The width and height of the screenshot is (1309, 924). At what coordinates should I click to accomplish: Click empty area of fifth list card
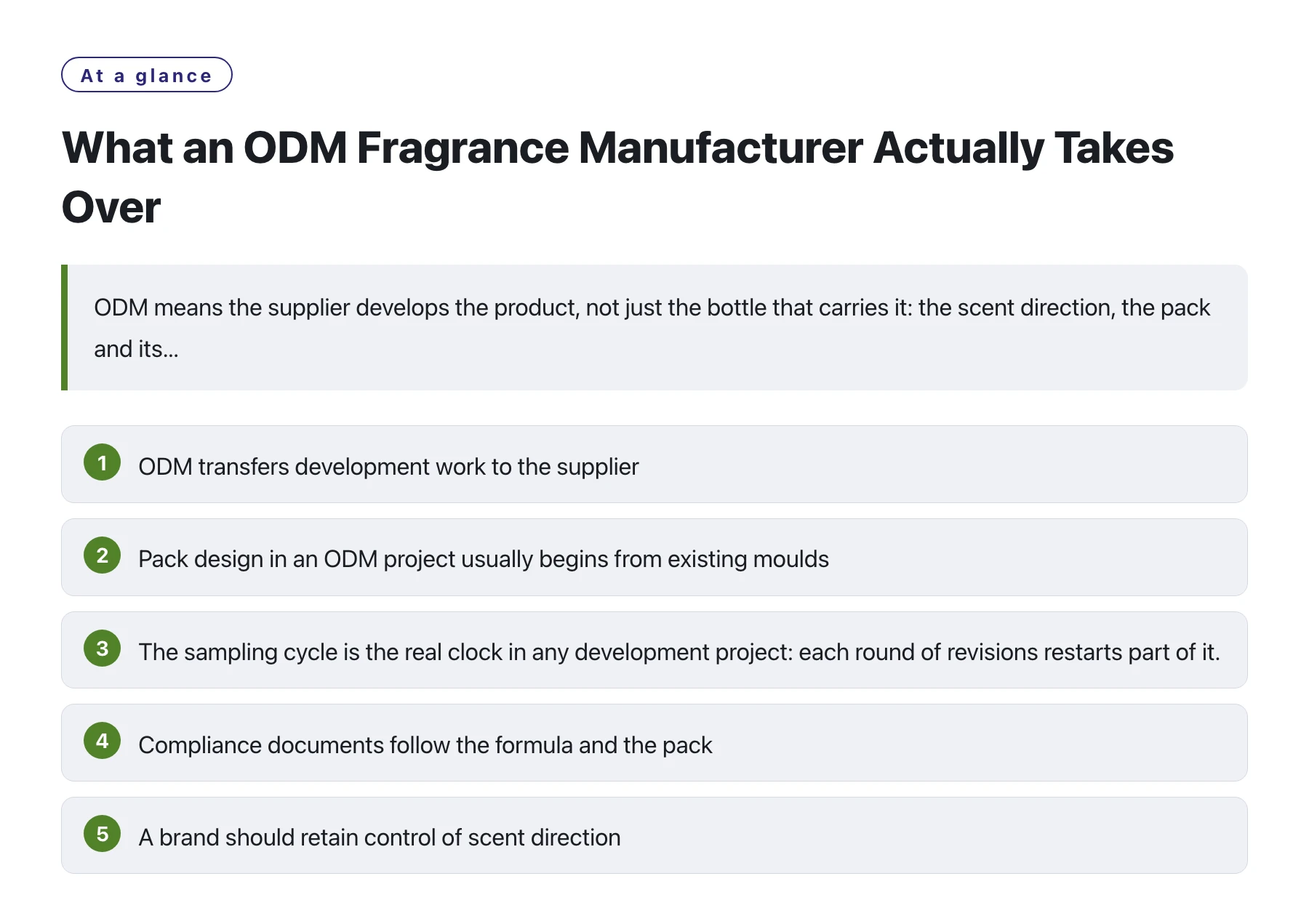945,835
